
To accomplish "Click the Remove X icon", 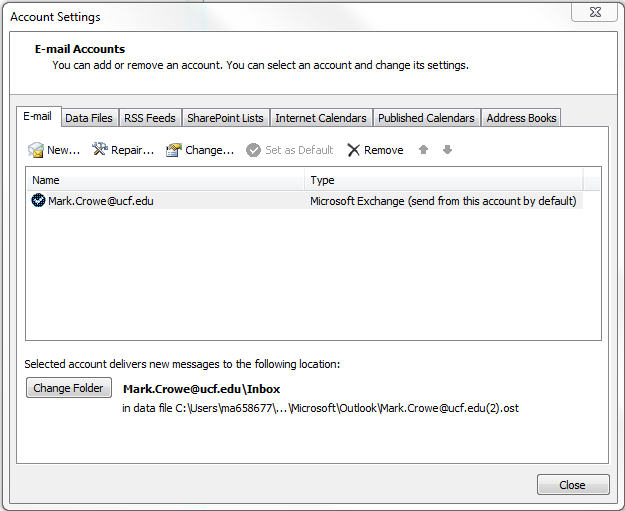I will (x=354, y=150).
